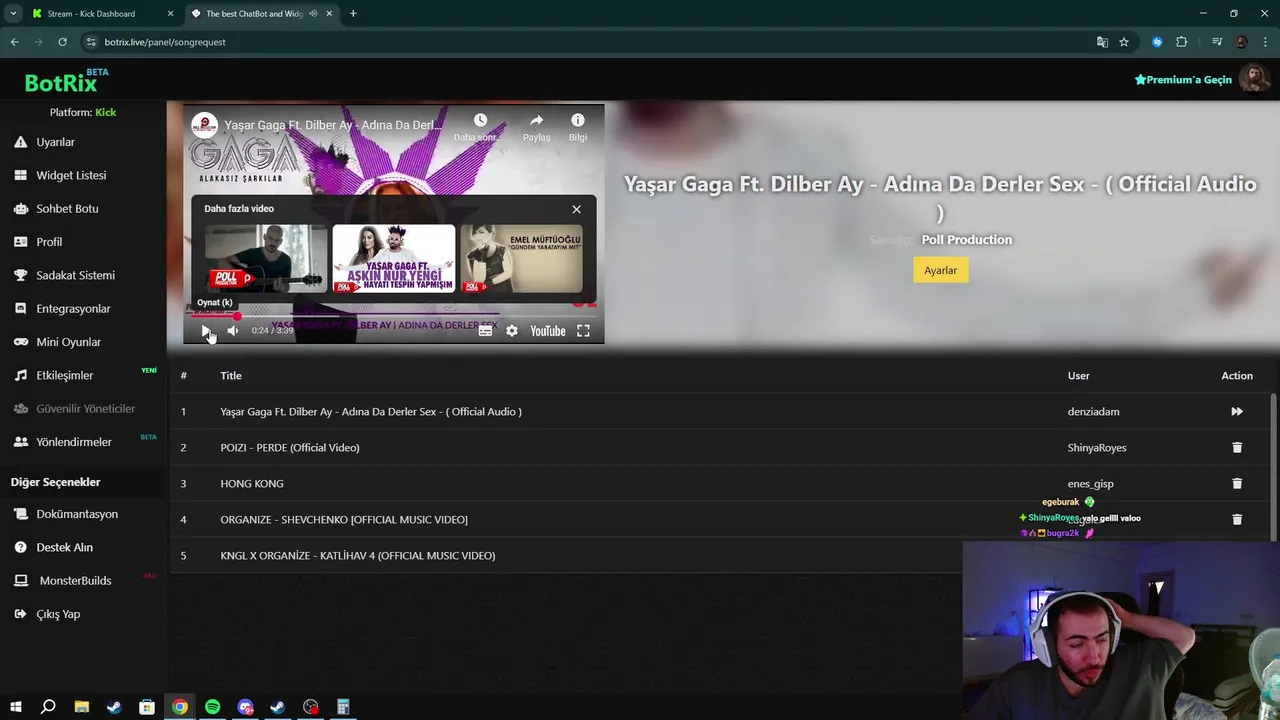Image resolution: width=1280 pixels, height=720 pixels.
Task: Click user name denziadam
Action: 1093,411
